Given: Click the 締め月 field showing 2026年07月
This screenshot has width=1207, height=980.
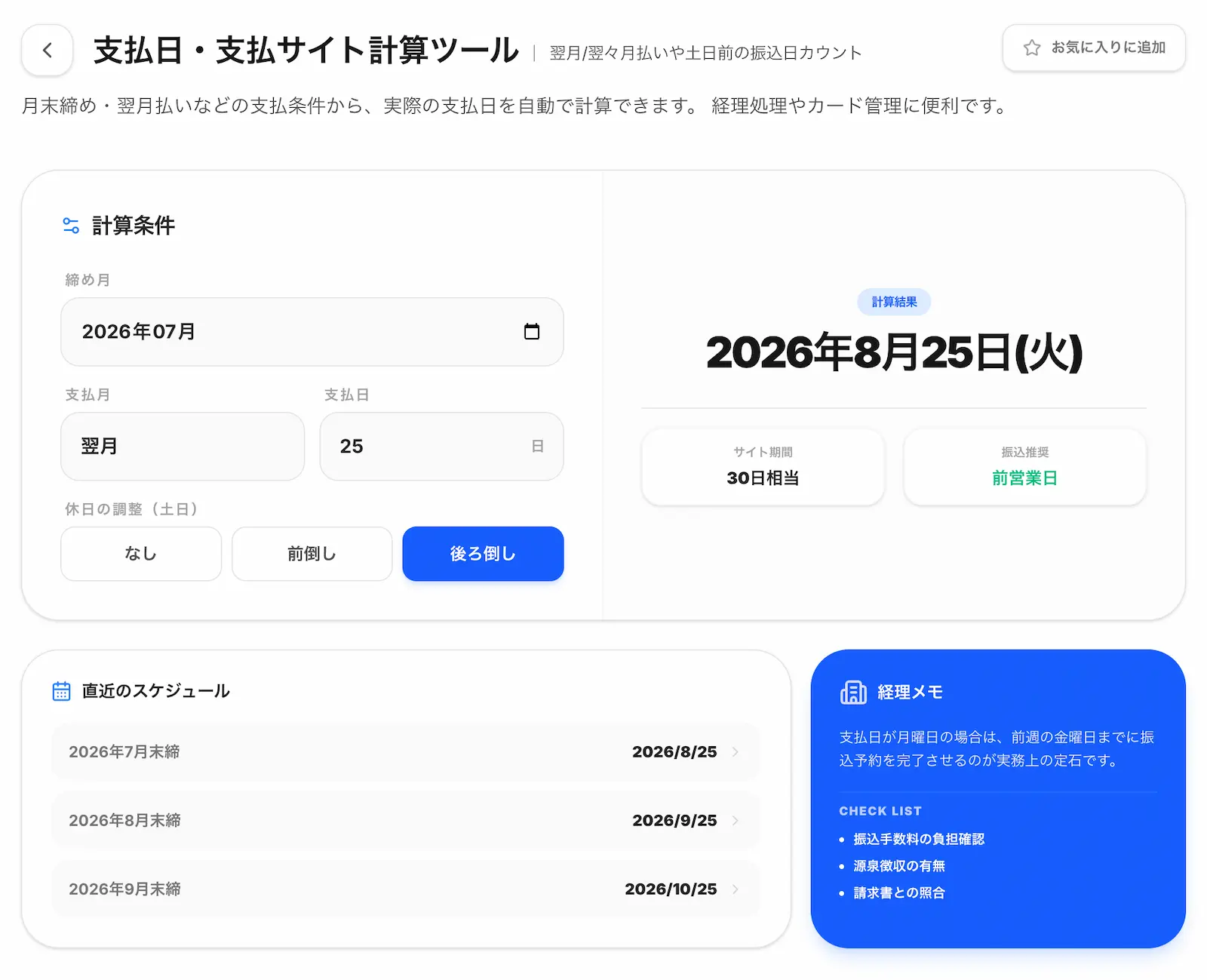Looking at the screenshot, I should click(312, 332).
